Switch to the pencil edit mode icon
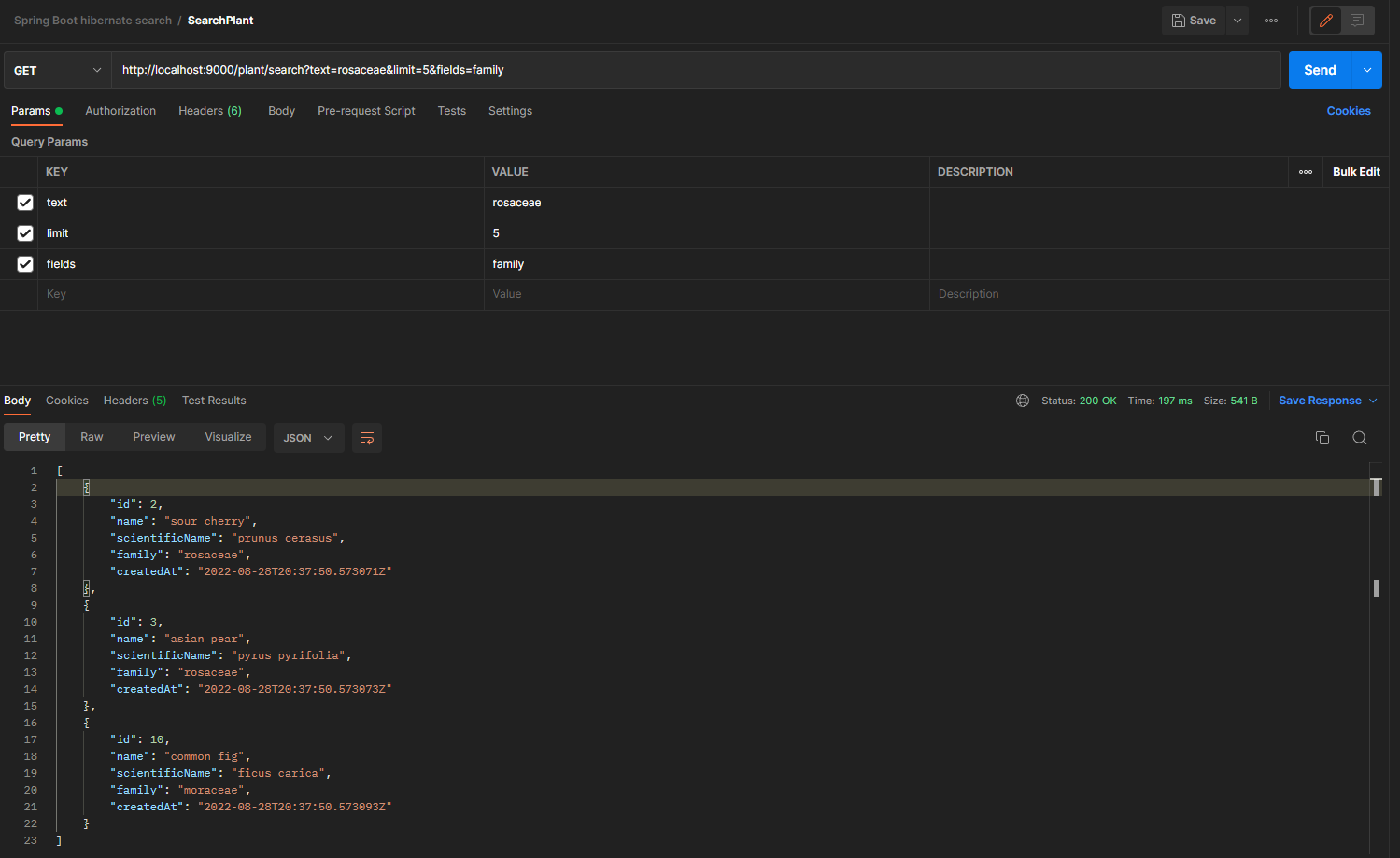The width and height of the screenshot is (1400, 858). pyautogui.click(x=1326, y=21)
